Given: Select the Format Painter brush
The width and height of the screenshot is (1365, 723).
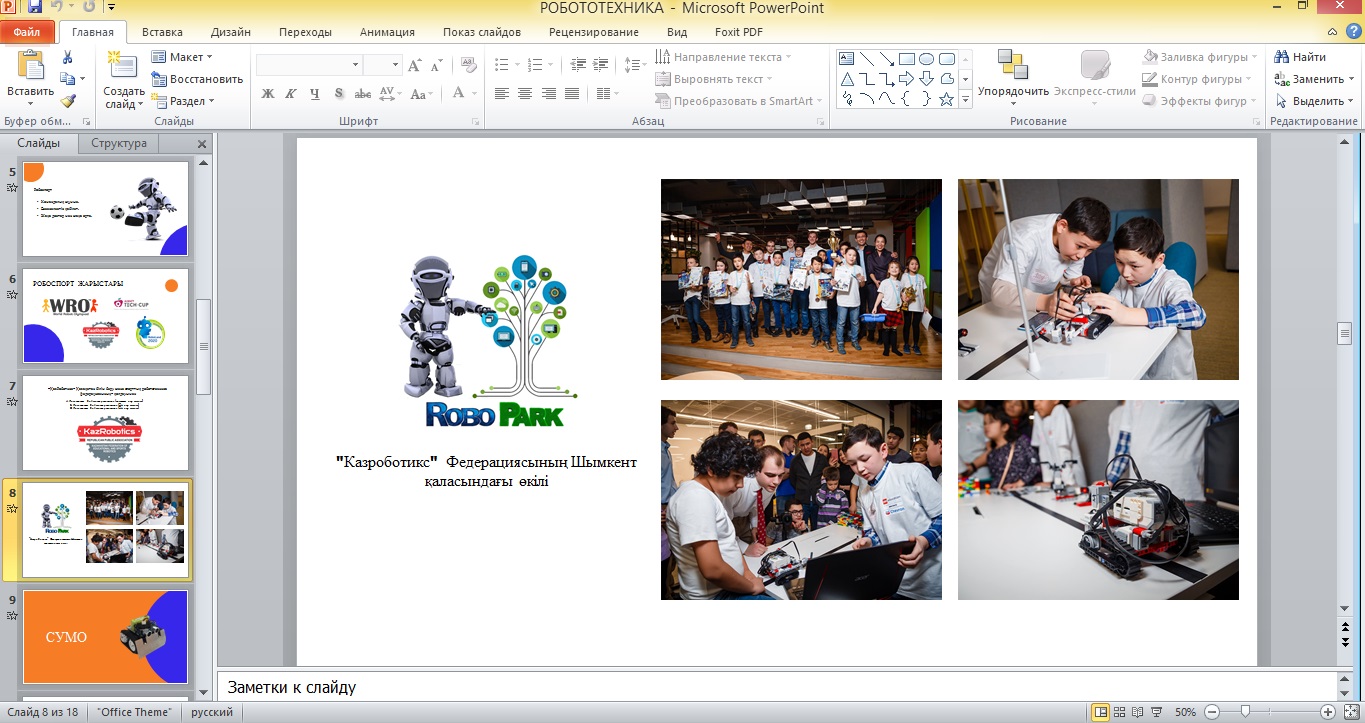Looking at the screenshot, I should [x=68, y=101].
